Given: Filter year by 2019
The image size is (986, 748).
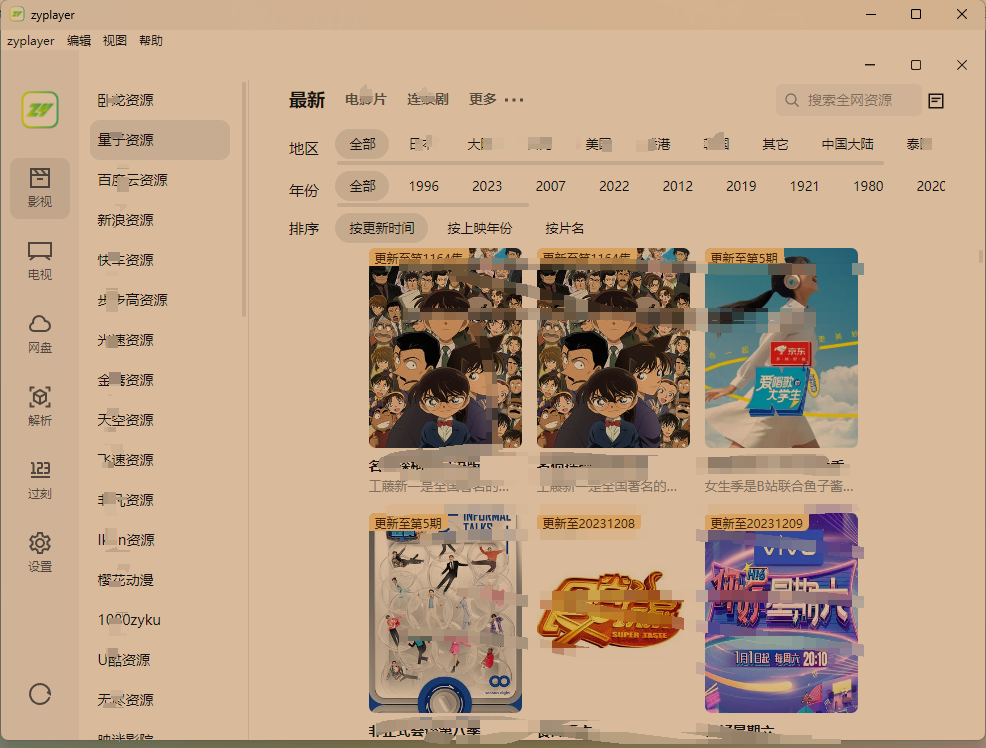Looking at the screenshot, I should [741, 186].
